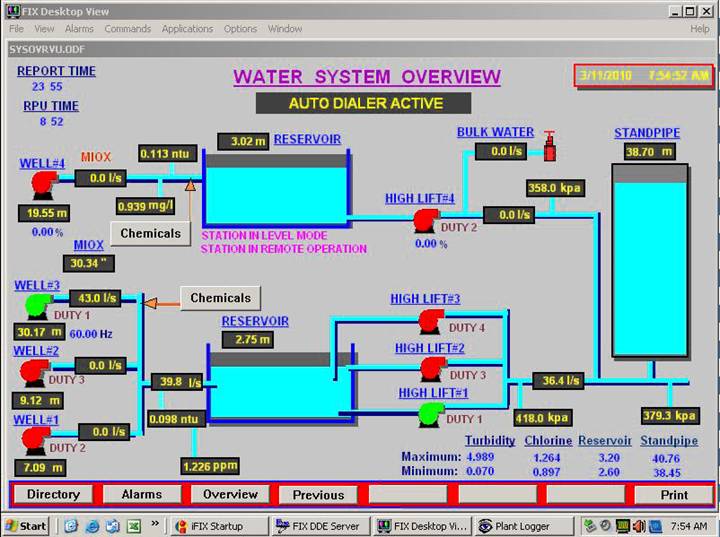Viewport: 720px width, 537px height.
Task: Select the Well#2 red pump icon
Action: [x=36, y=372]
